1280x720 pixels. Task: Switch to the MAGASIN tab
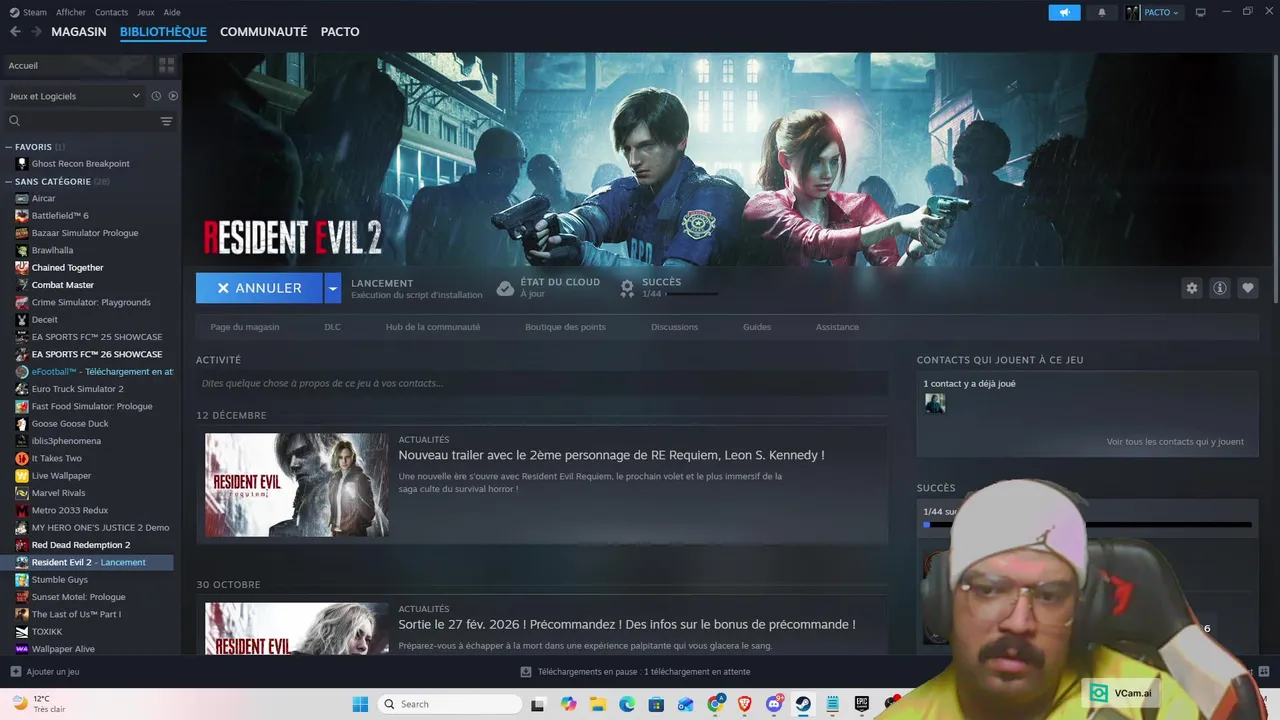tap(79, 32)
